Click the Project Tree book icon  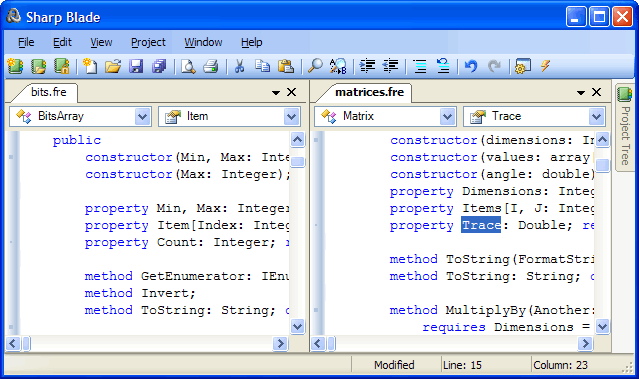pos(624,95)
